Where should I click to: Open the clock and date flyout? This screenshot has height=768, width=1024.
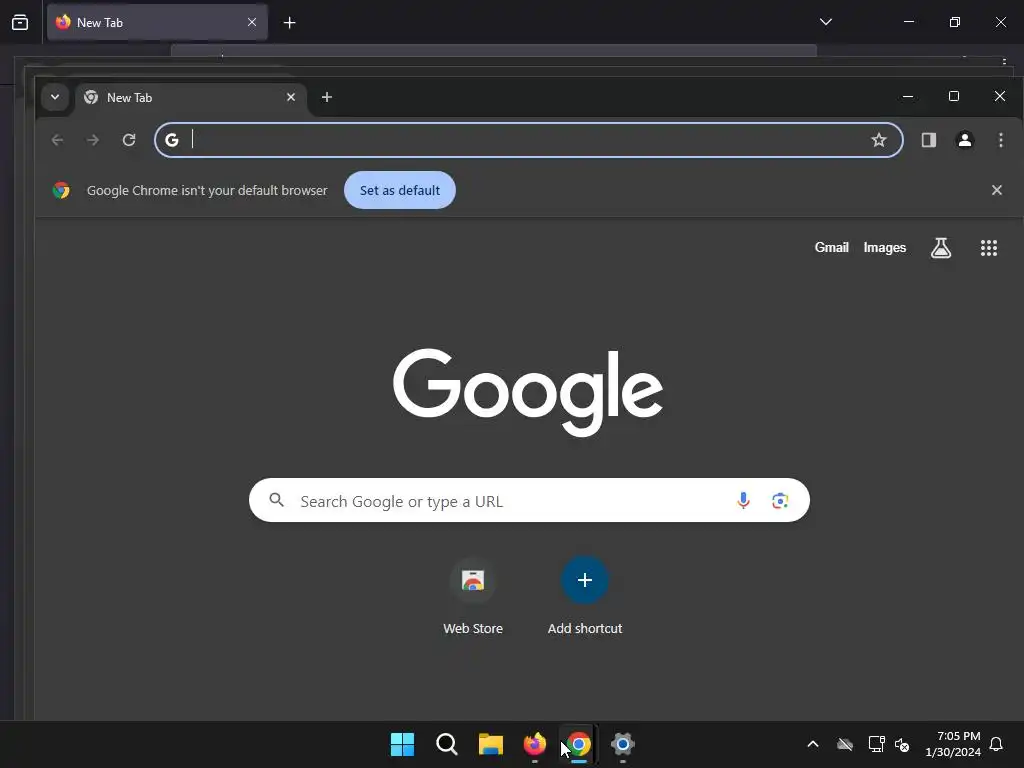(953, 744)
